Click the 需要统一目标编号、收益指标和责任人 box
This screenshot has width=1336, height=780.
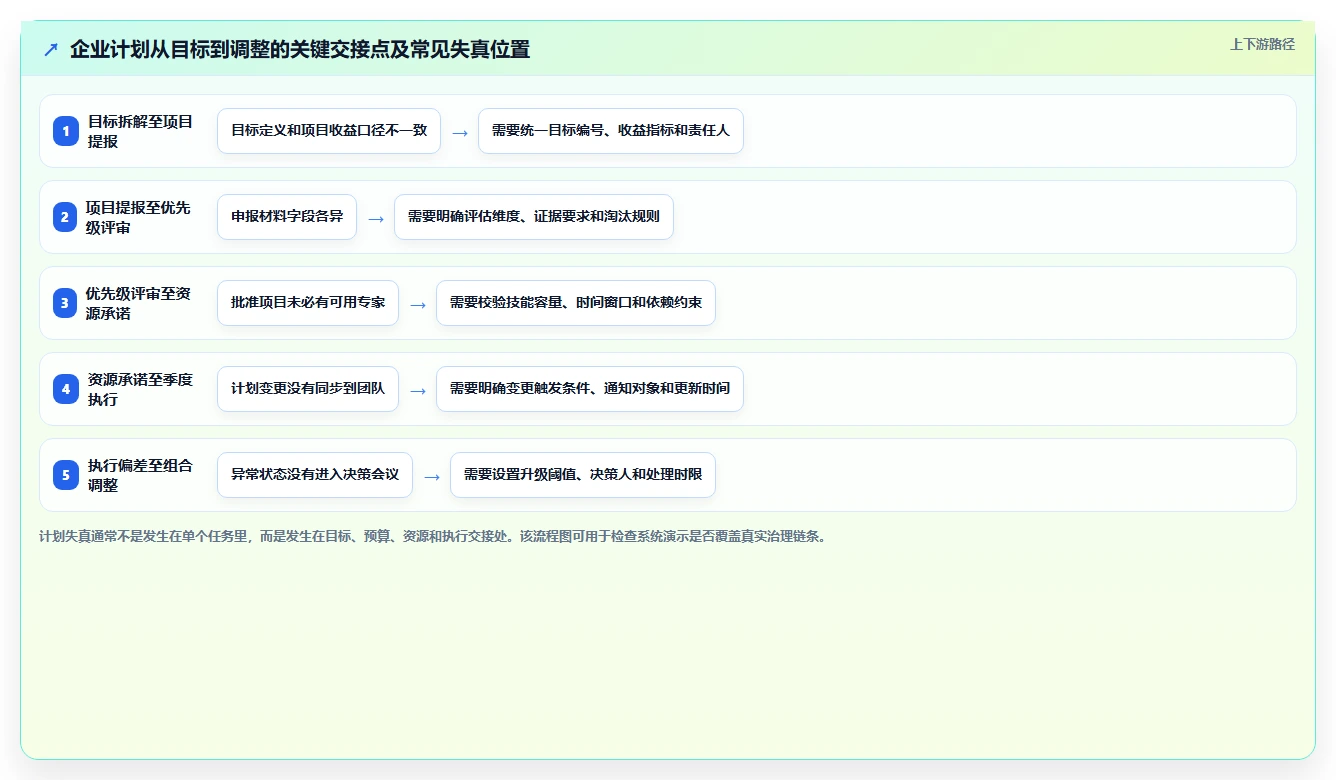pos(611,131)
